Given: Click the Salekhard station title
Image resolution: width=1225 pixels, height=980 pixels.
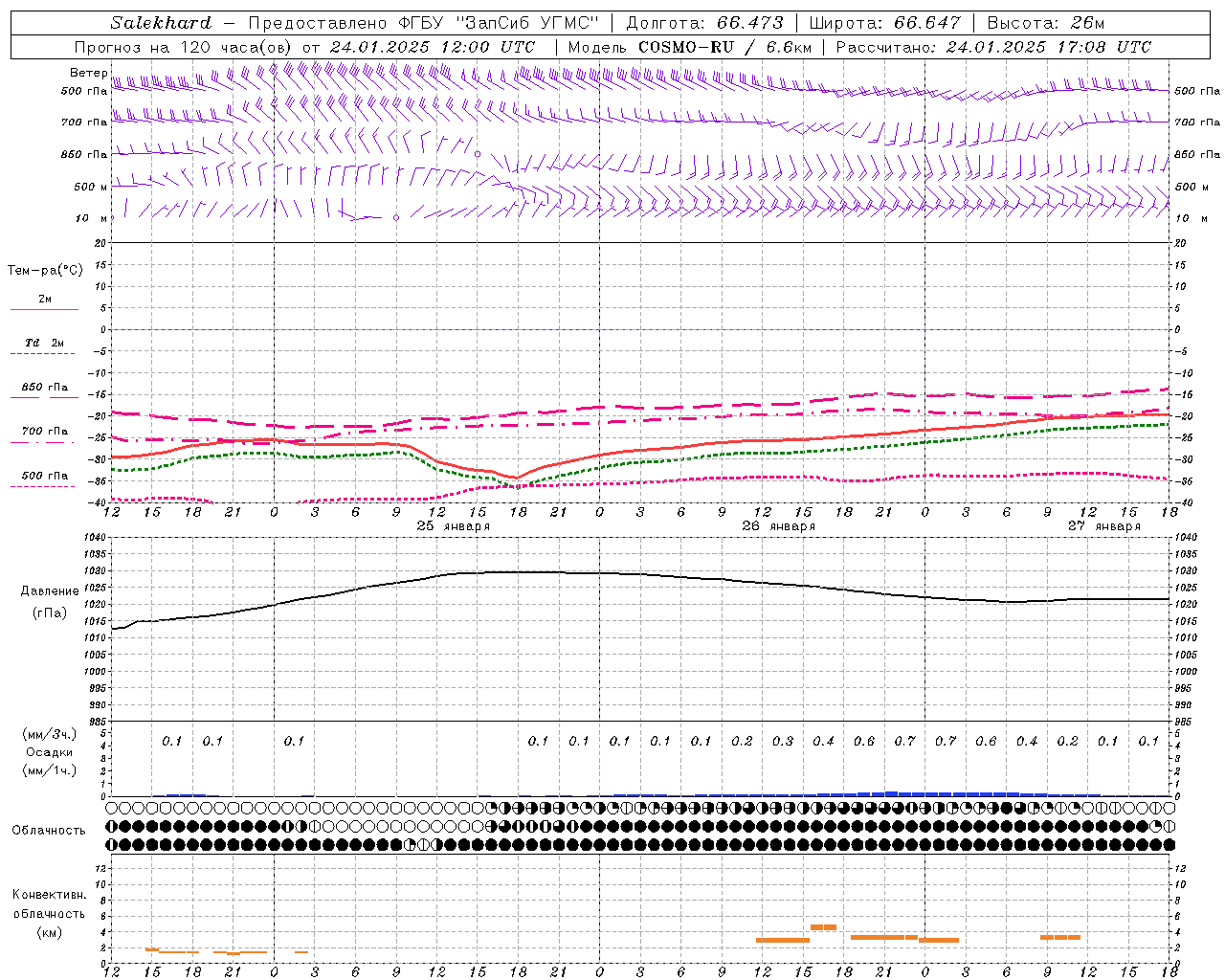Looking at the screenshot, I should point(161,23).
